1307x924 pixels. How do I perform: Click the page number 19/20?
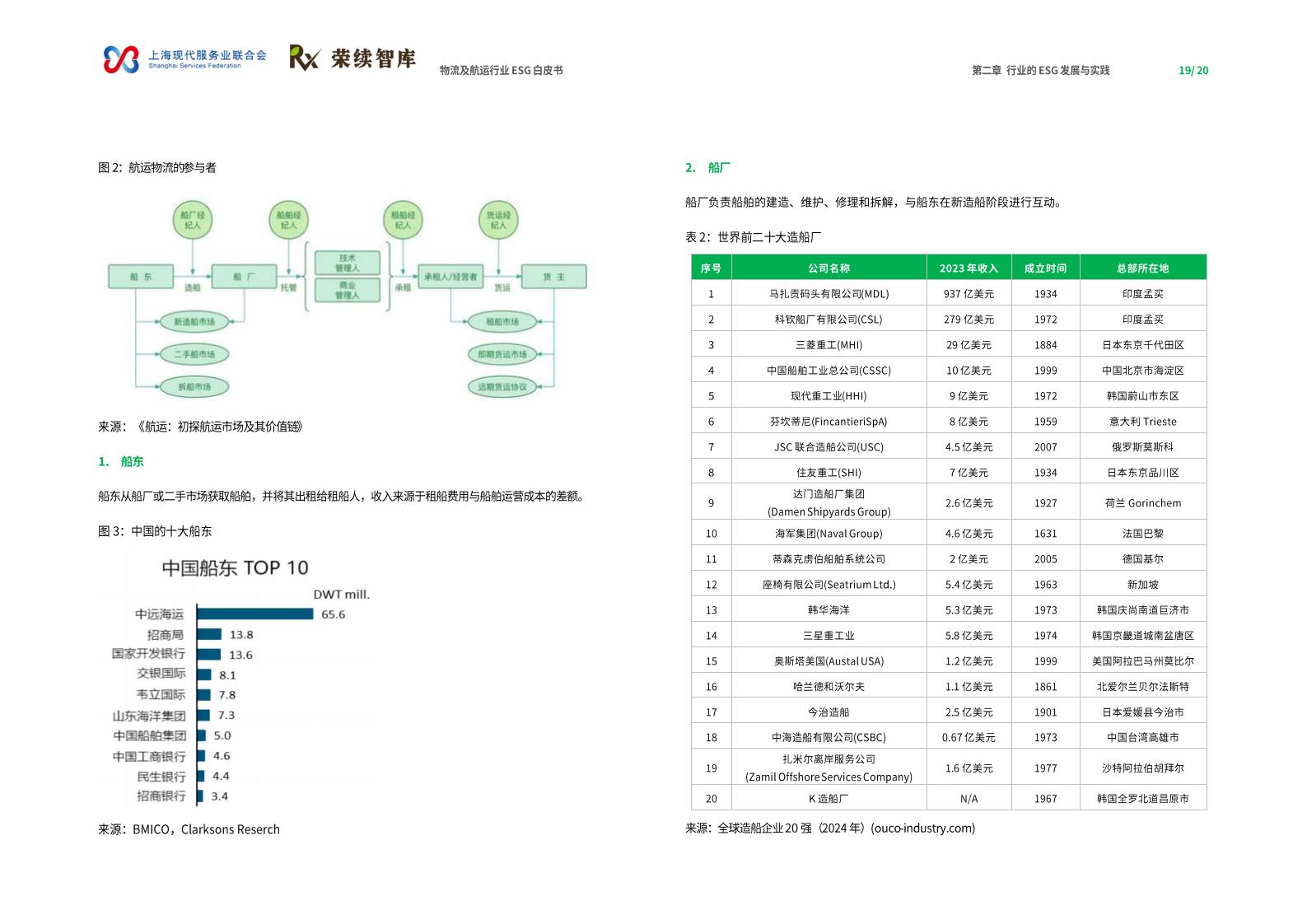coord(1193,71)
